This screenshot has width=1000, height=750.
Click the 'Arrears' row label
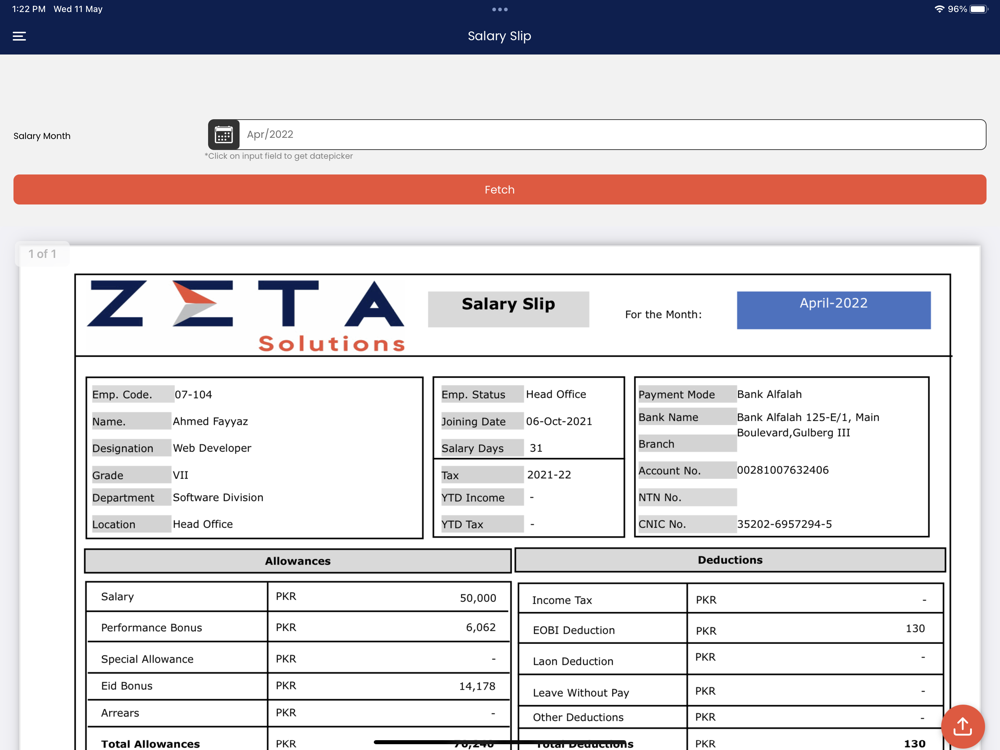[120, 713]
